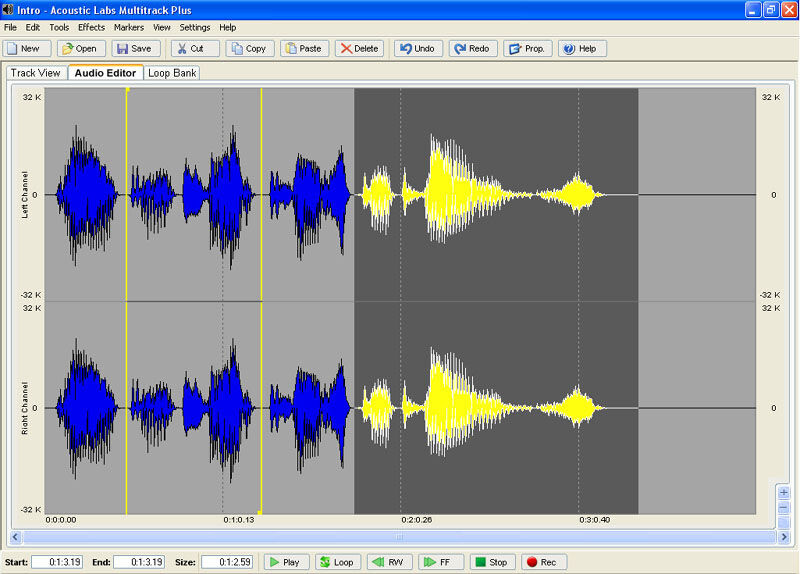800x574 pixels.
Task: Save the project with Save button
Action: click(x=136, y=48)
